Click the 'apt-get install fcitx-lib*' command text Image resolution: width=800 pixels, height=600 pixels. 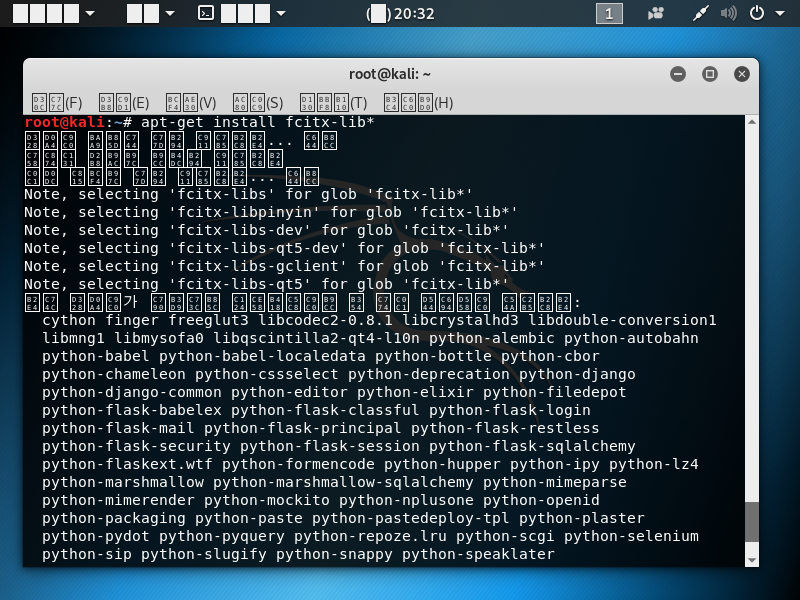(x=258, y=122)
